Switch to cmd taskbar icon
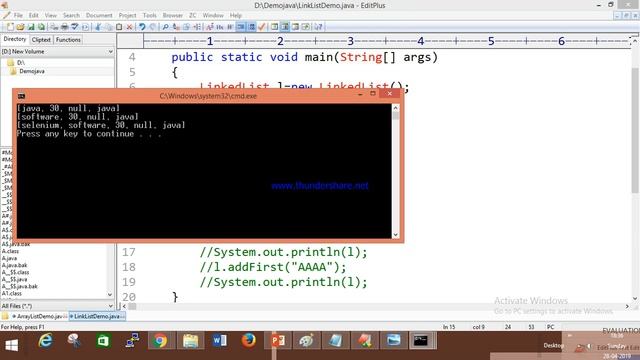The image size is (640, 360). tap(421, 341)
